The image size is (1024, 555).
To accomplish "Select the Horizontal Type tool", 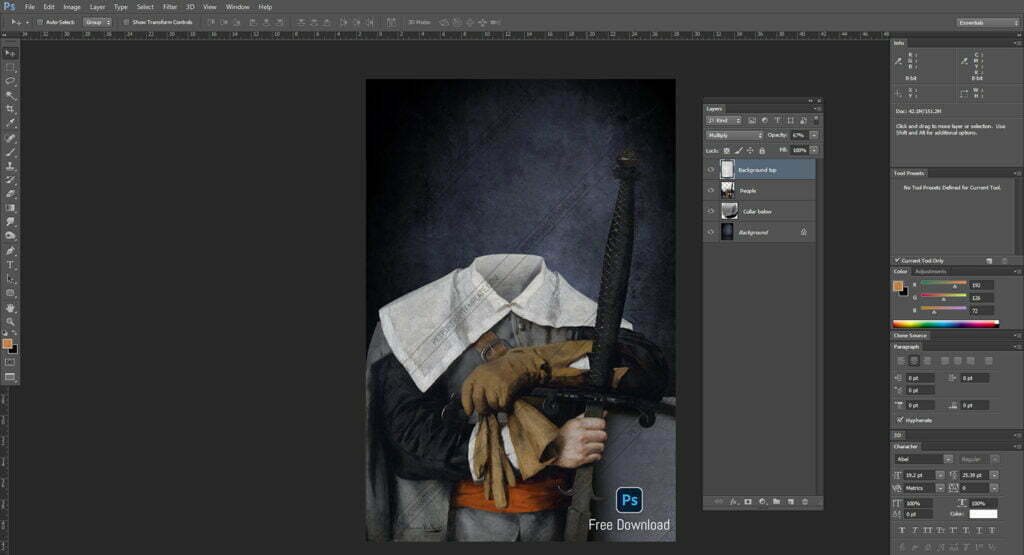I will (x=10, y=264).
